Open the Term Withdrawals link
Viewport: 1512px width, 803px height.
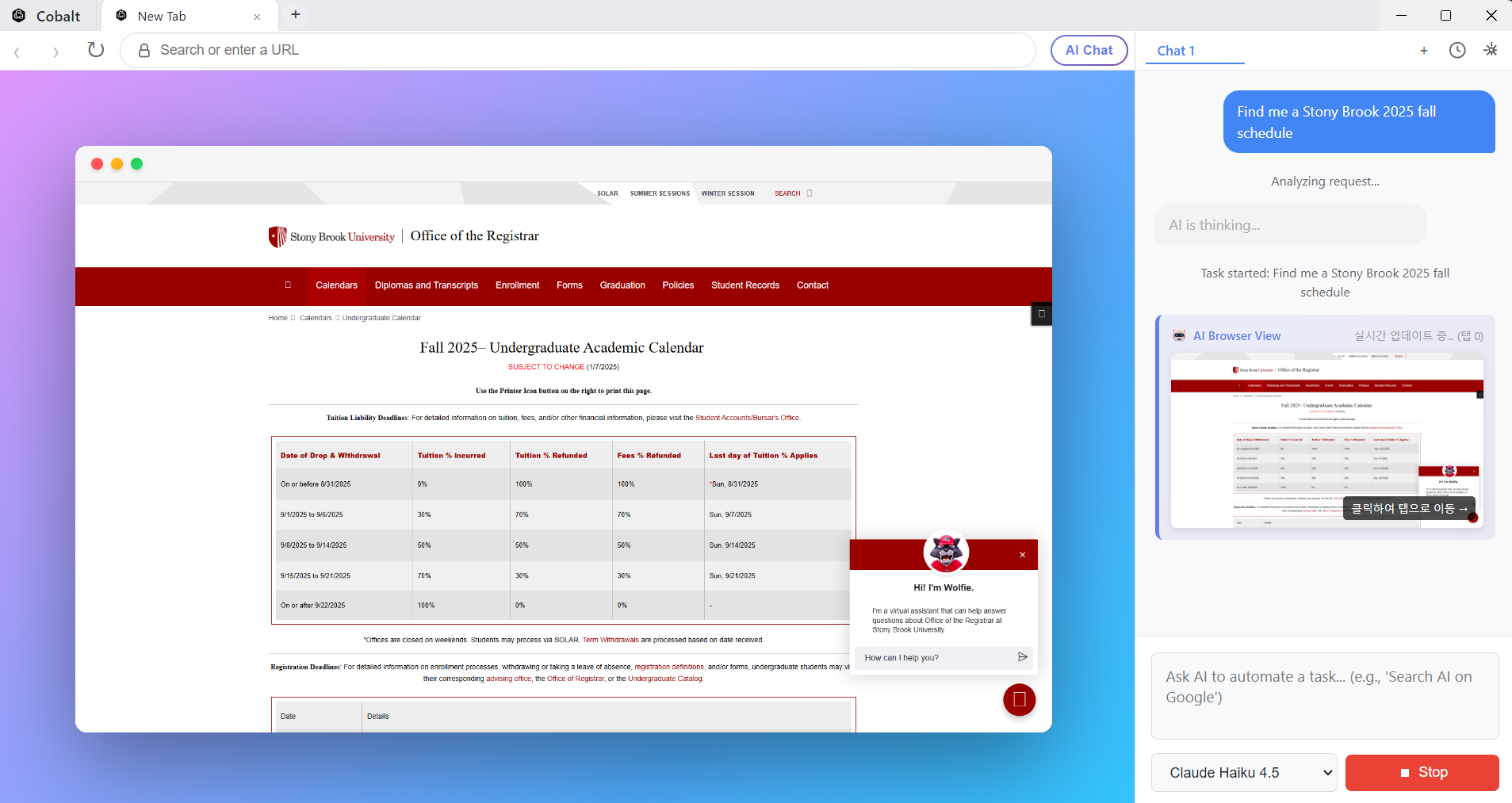coord(611,640)
